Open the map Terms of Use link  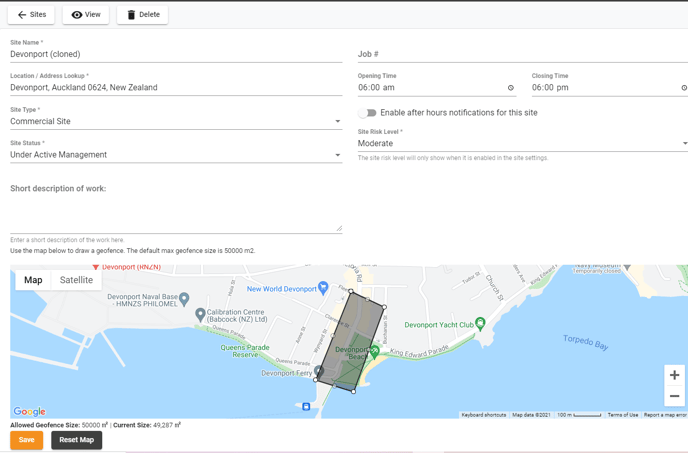(623, 415)
